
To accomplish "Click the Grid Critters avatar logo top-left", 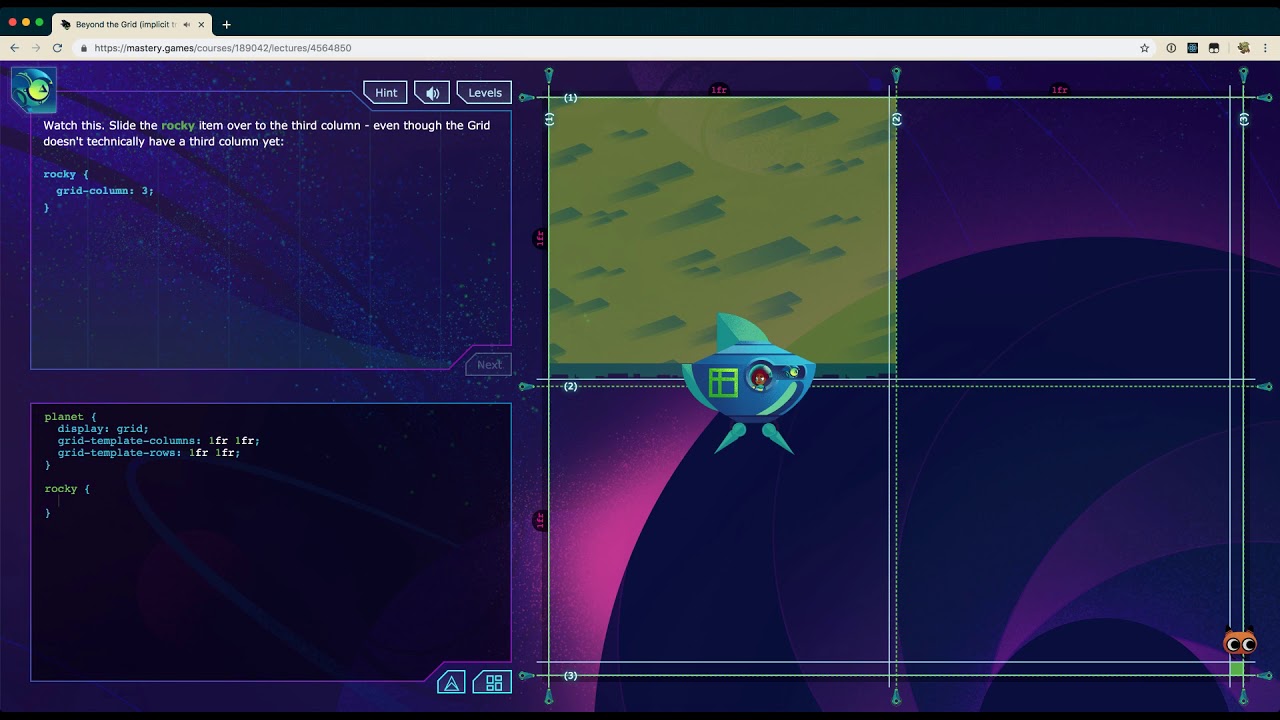I will 34,90.
